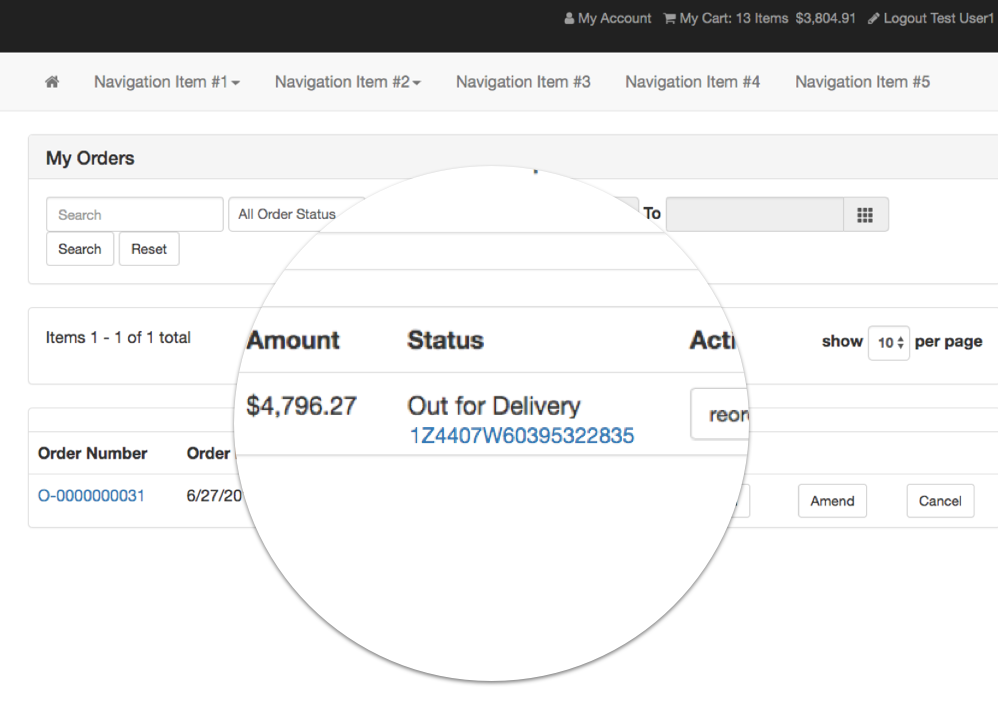
Task: Click the Cancel button
Action: pos(940,501)
